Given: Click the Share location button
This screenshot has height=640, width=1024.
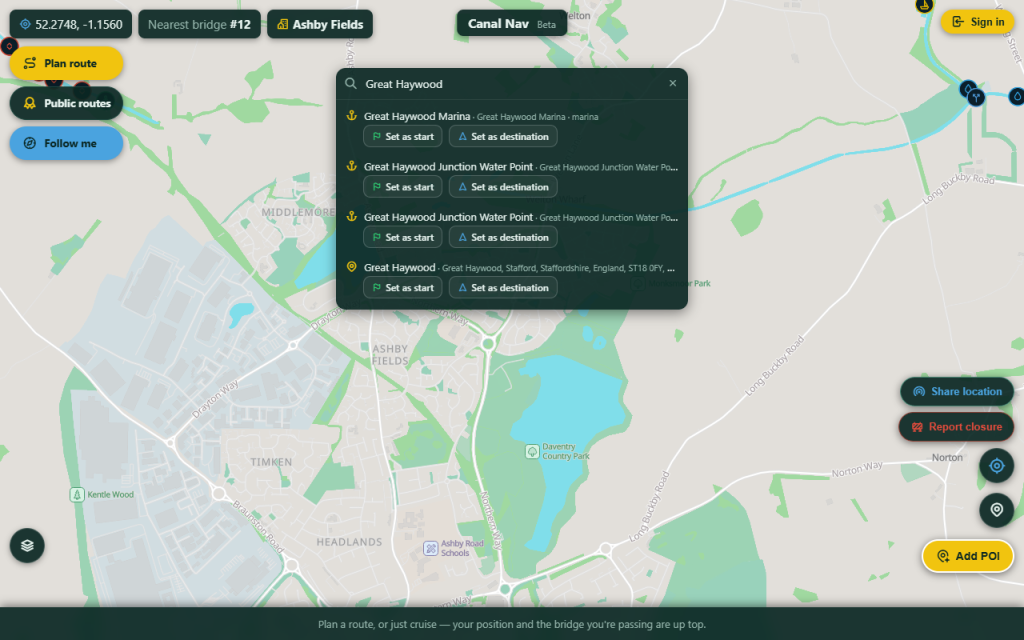Looking at the screenshot, I should (957, 391).
